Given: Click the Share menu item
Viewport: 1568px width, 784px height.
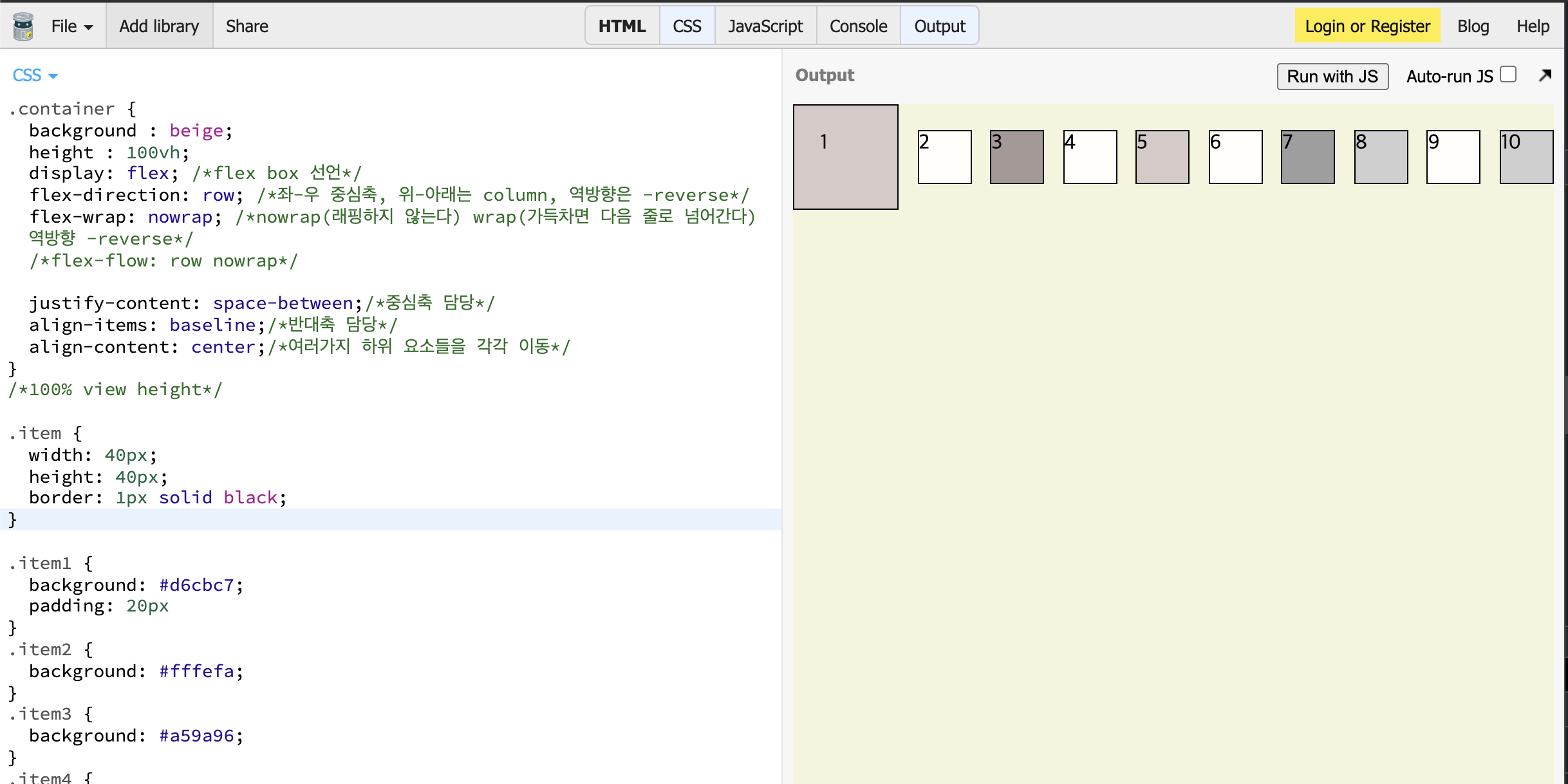Looking at the screenshot, I should pos(247,26).
